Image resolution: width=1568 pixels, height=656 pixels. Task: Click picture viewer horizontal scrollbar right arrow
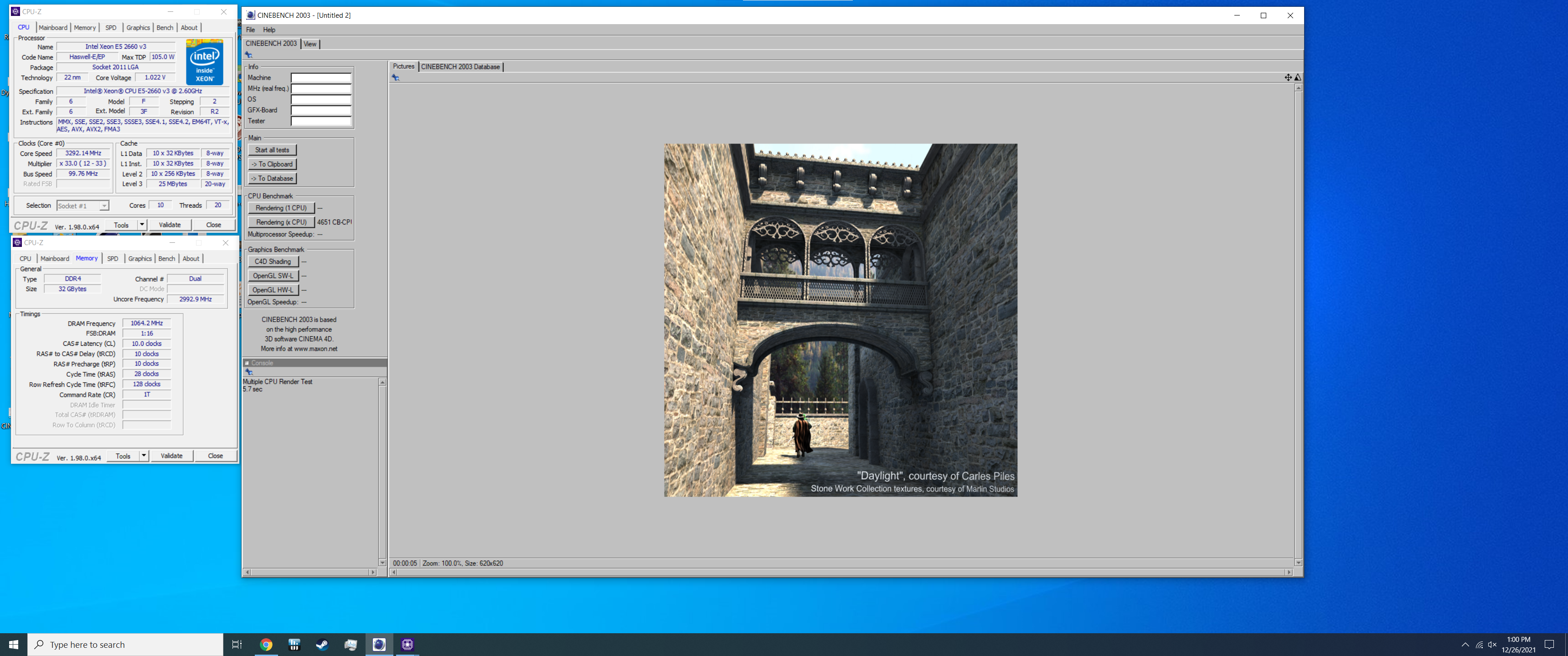1288,572
